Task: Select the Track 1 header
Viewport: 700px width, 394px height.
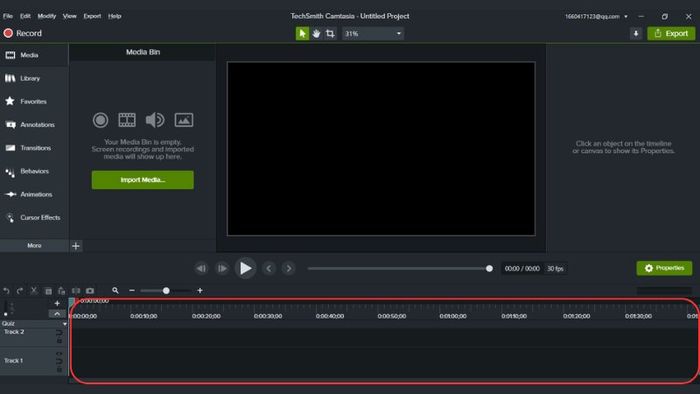Action: pos(34,361)
